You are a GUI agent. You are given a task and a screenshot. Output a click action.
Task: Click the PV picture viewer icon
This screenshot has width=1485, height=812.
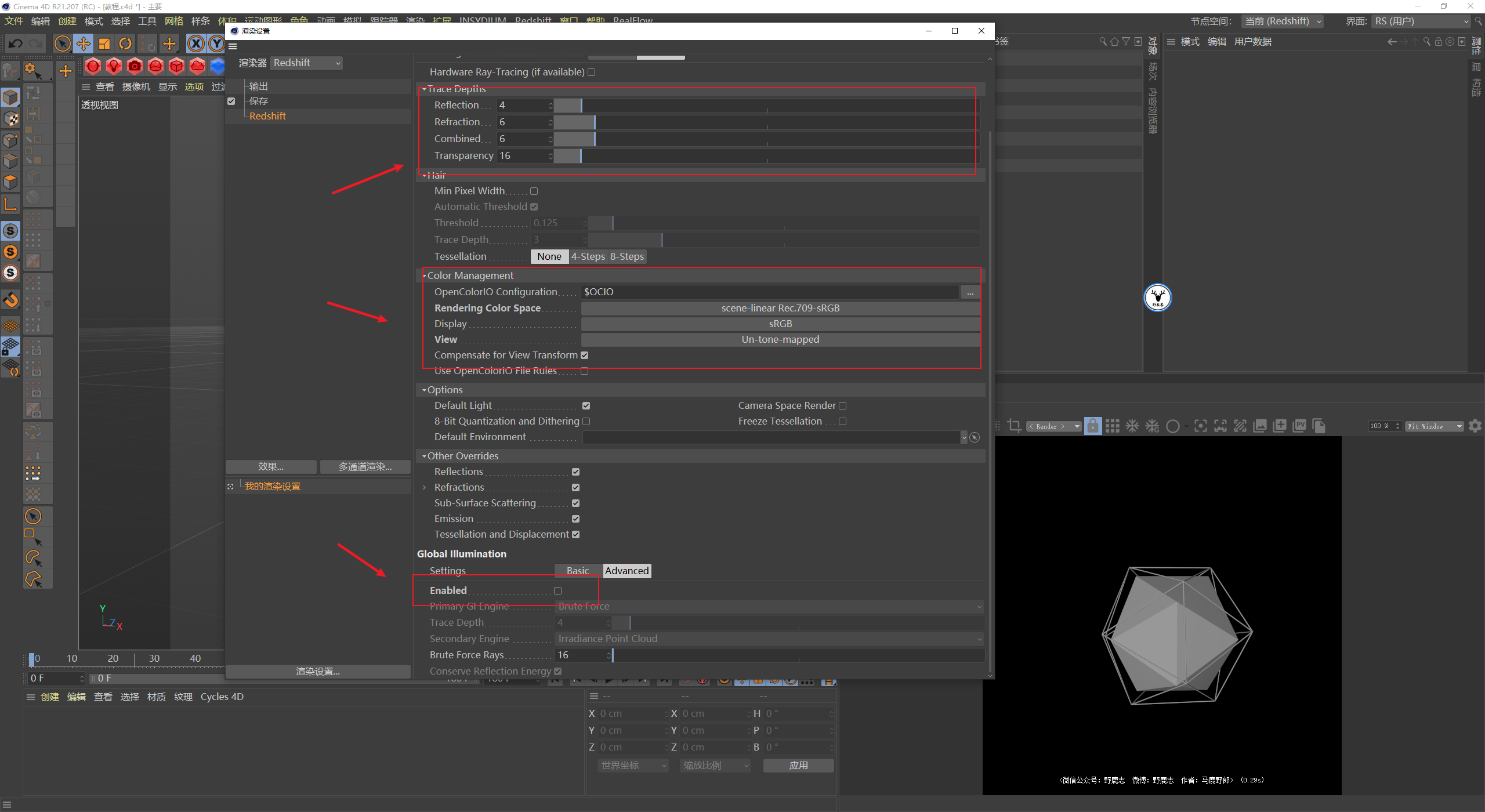(1299, 426)
